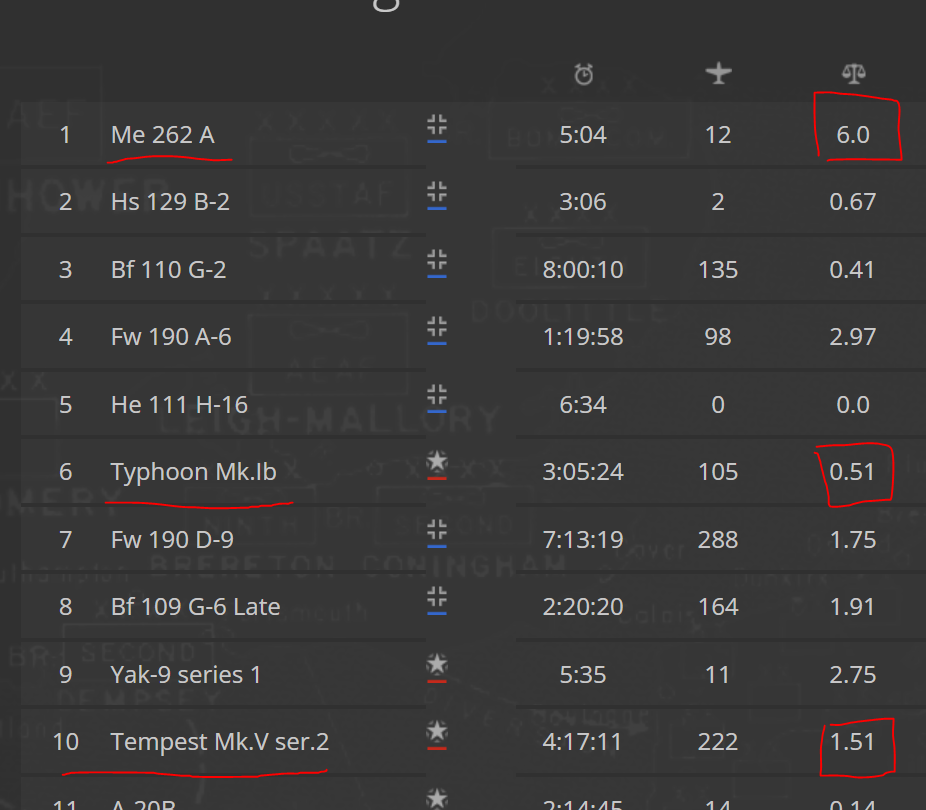
Task: Click the 98 kills count for Fw 190 A-6
Action: click(x=718, y=337)
